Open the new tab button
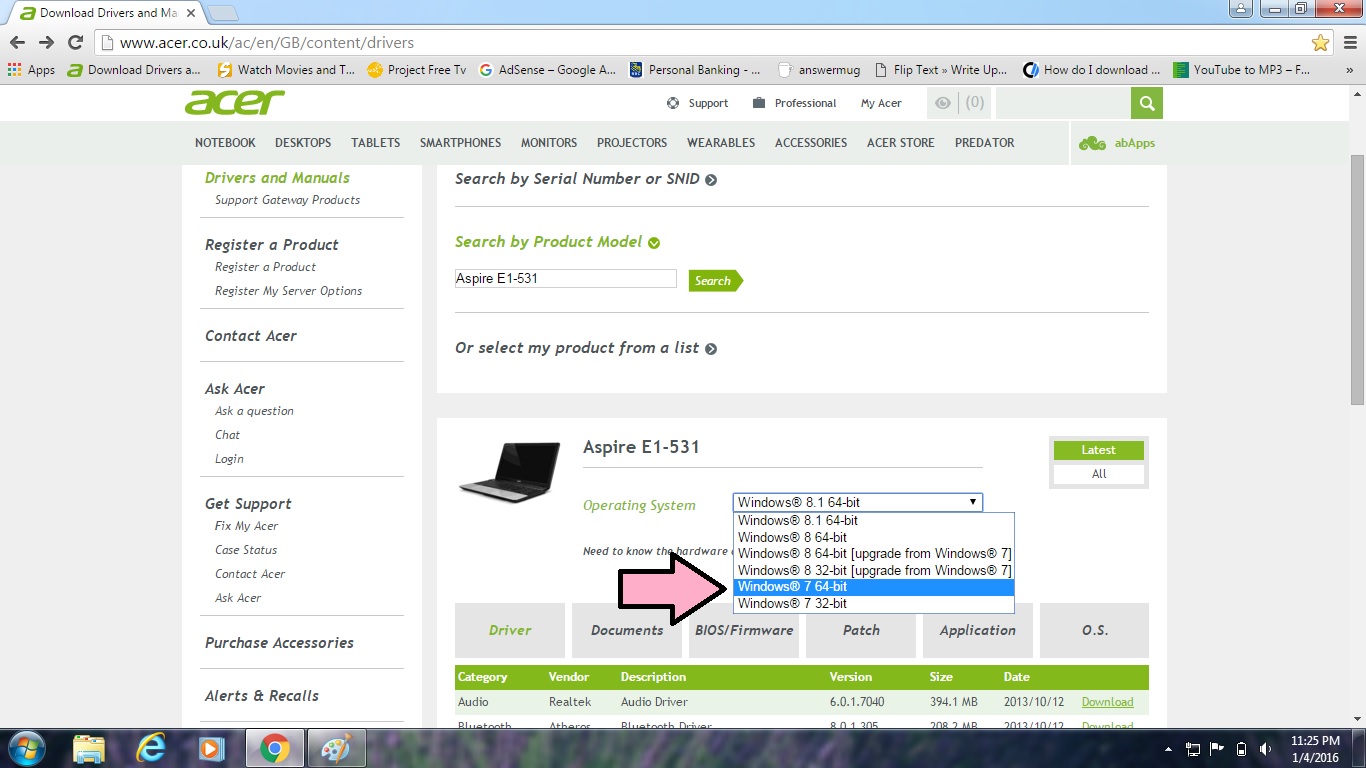This screenshot has height=768, width=1366. point(223,13)
